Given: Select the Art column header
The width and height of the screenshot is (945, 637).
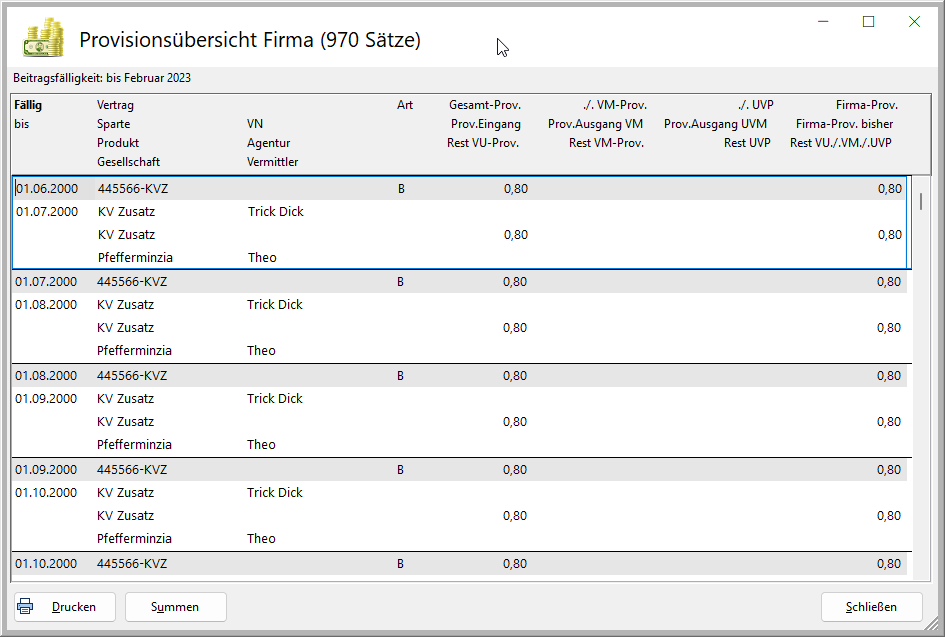Looking at the screenshot, I should coord(405,105).
